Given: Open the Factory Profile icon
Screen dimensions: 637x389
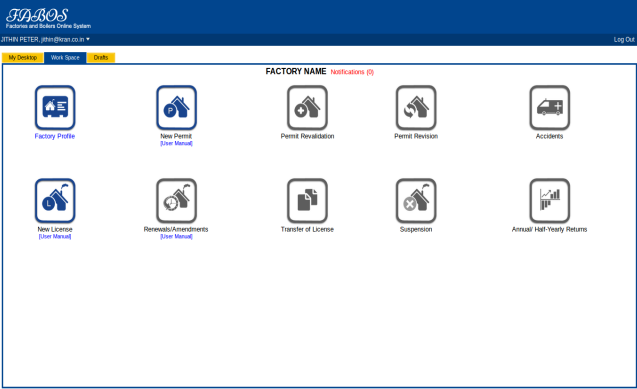Looking at the screenshot, I should point(55,108).
